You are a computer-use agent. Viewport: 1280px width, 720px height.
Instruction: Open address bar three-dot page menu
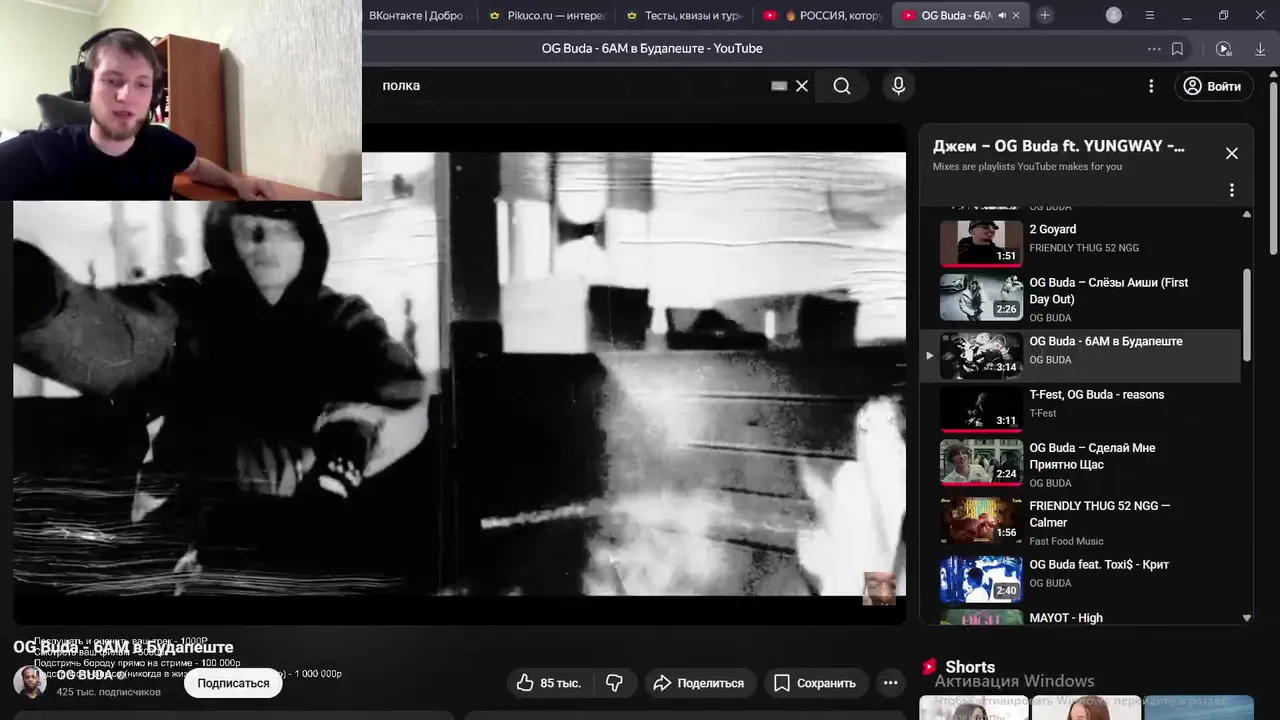click(1154, 48)
